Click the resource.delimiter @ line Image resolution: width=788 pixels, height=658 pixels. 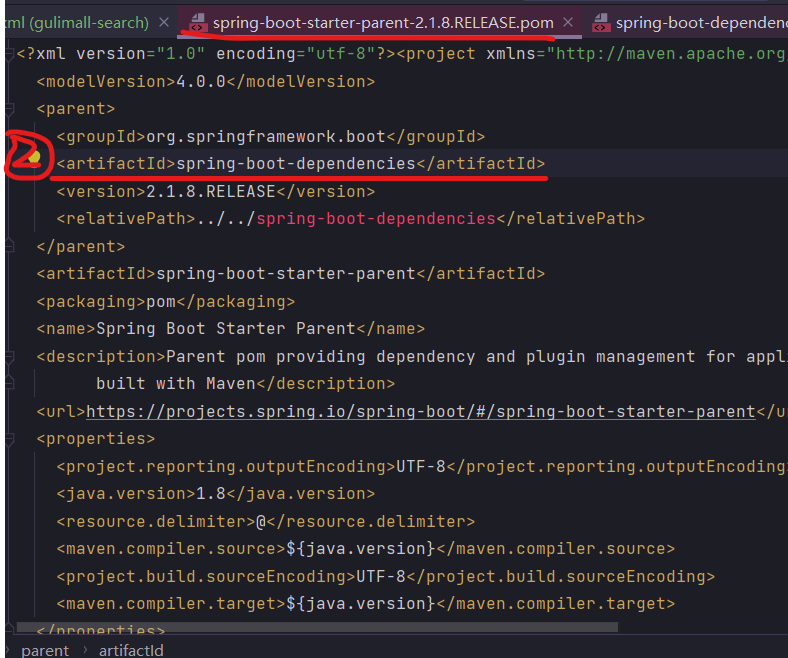266,521
